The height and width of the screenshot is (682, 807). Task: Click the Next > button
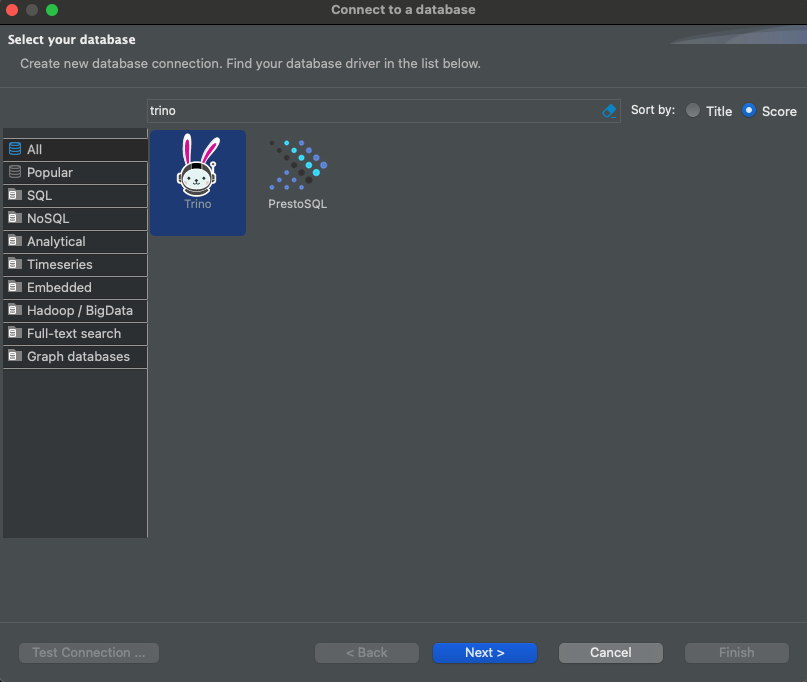[485, 653]
